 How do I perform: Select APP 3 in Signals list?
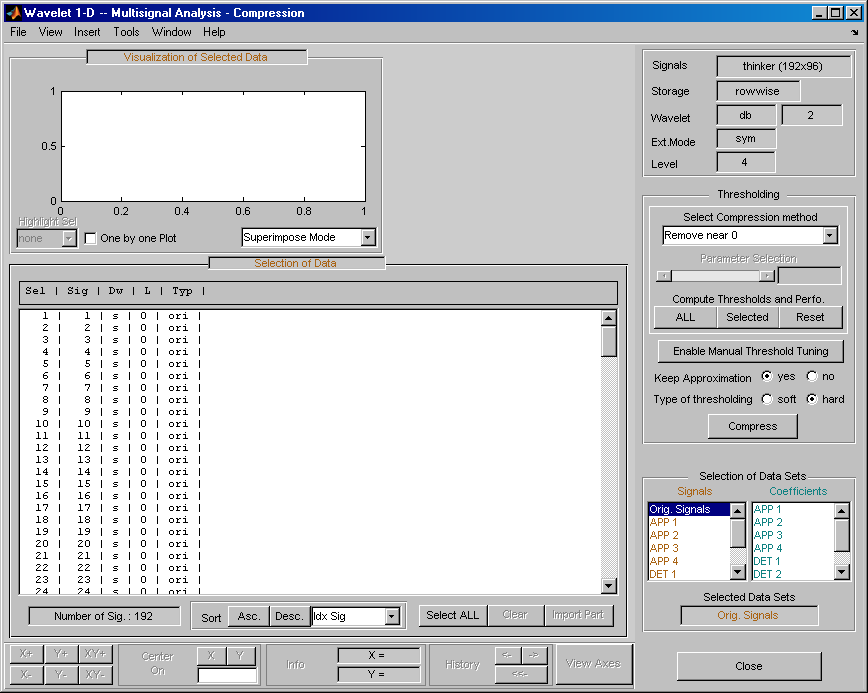(689, 548)
